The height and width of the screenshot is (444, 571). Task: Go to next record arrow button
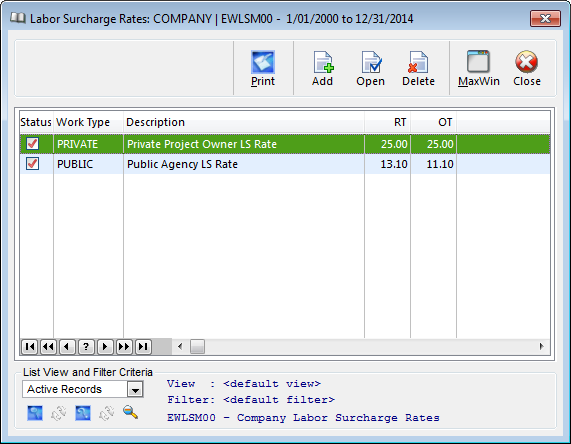[105, 346]
